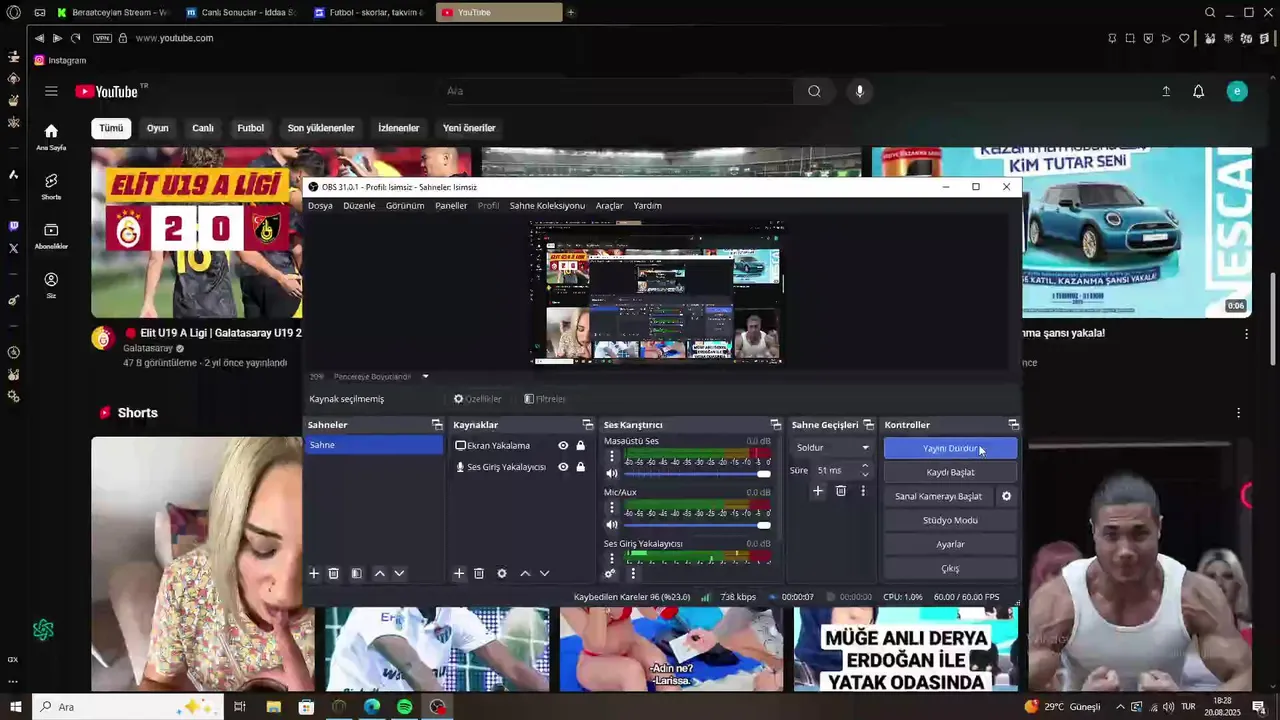Open Düzenle menu in OBS
This screenshot has width=1280, height=720.
[359, 206]
